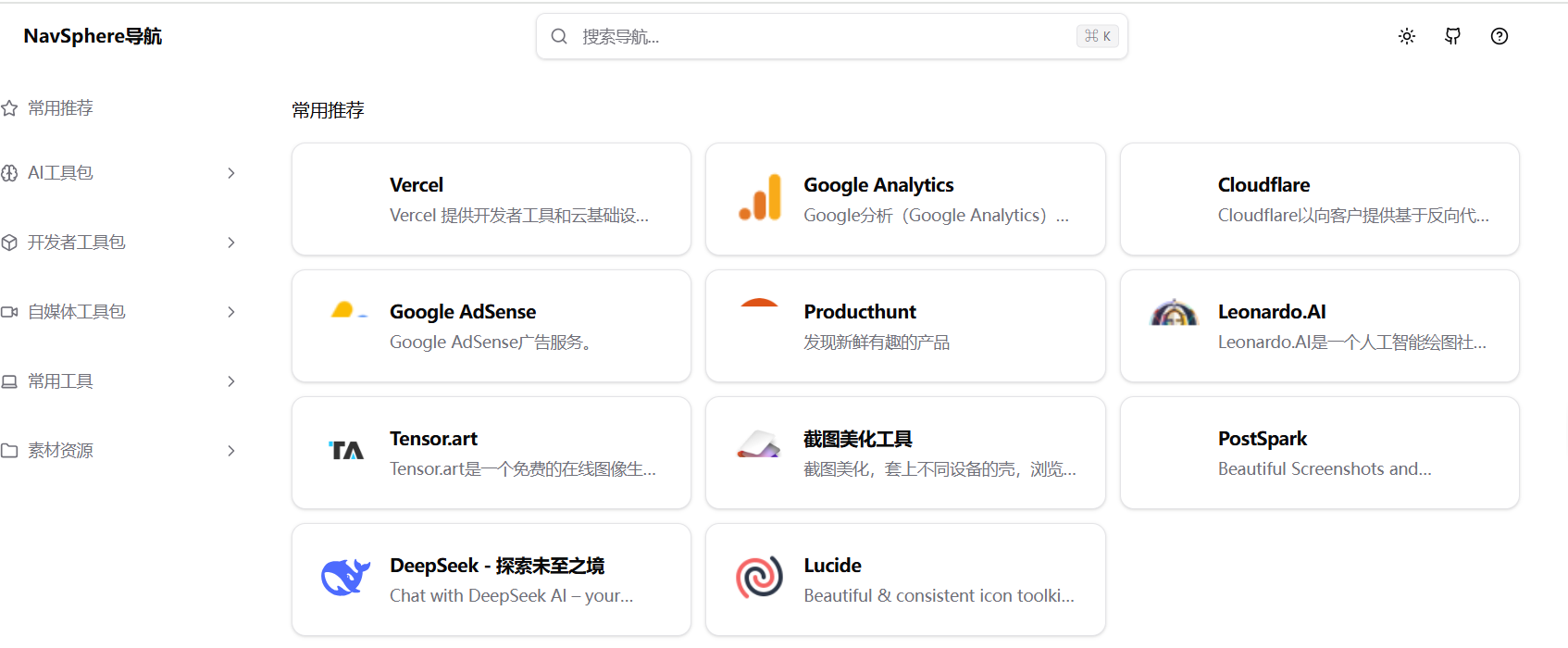Click the 发现新鲜有趣的产品 description

coord(877,343)
